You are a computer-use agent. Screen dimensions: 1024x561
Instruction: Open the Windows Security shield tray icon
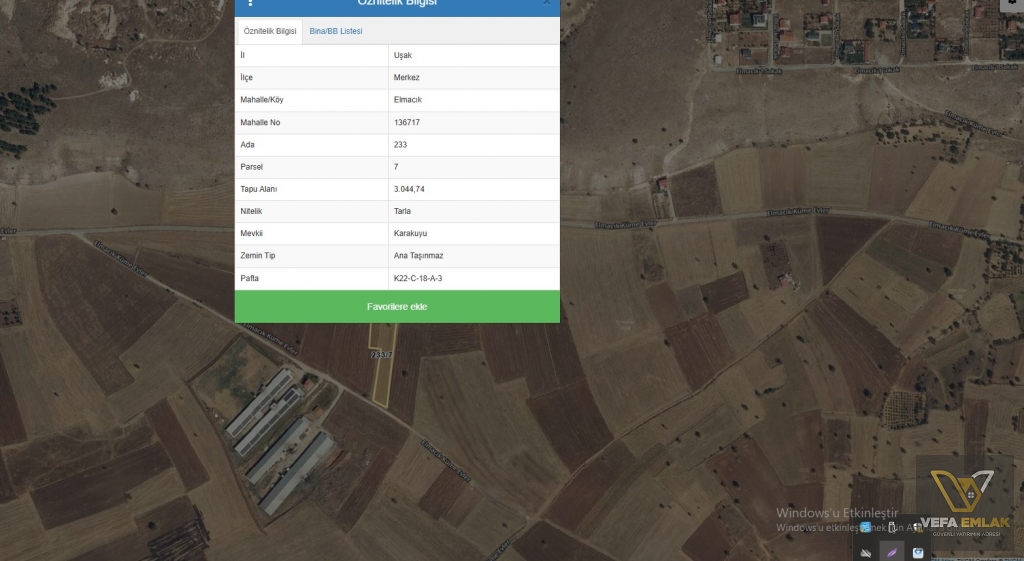(918, 526)
